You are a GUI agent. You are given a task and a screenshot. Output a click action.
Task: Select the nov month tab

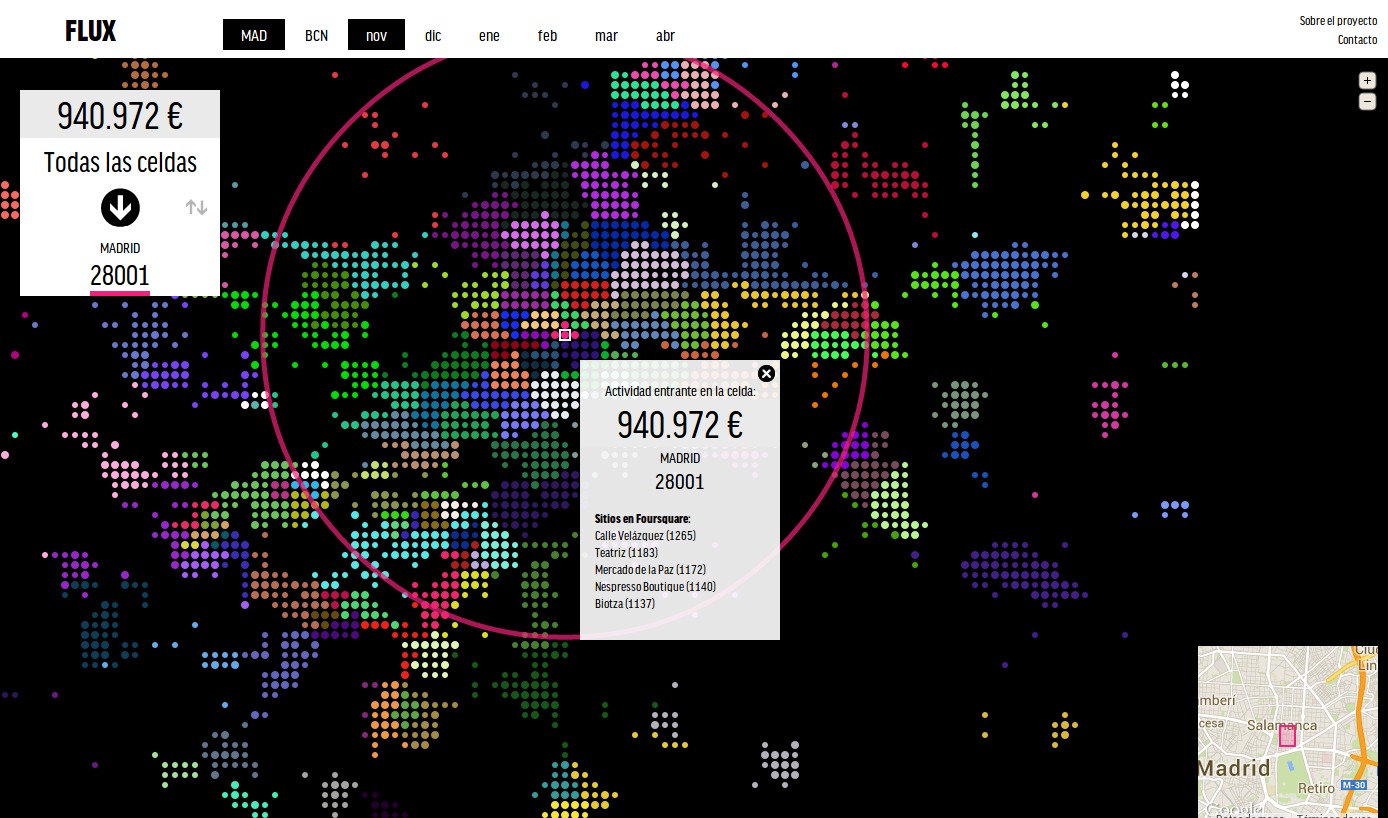click(376, 35)
